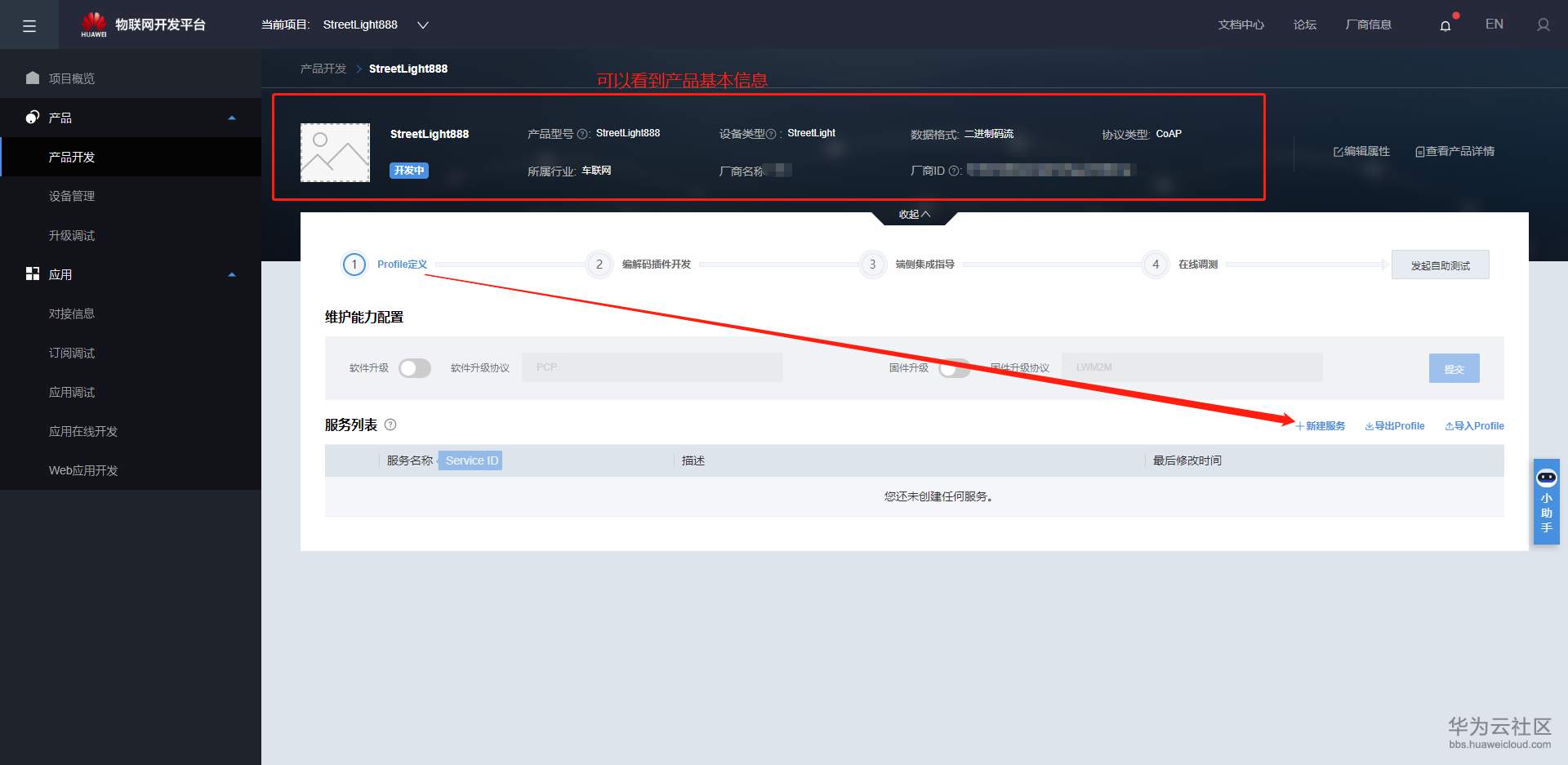Image resolution: width=1568 pixels, height=765 pixels.
Task: Click the 描述 column header
Action: coord(693,460)
